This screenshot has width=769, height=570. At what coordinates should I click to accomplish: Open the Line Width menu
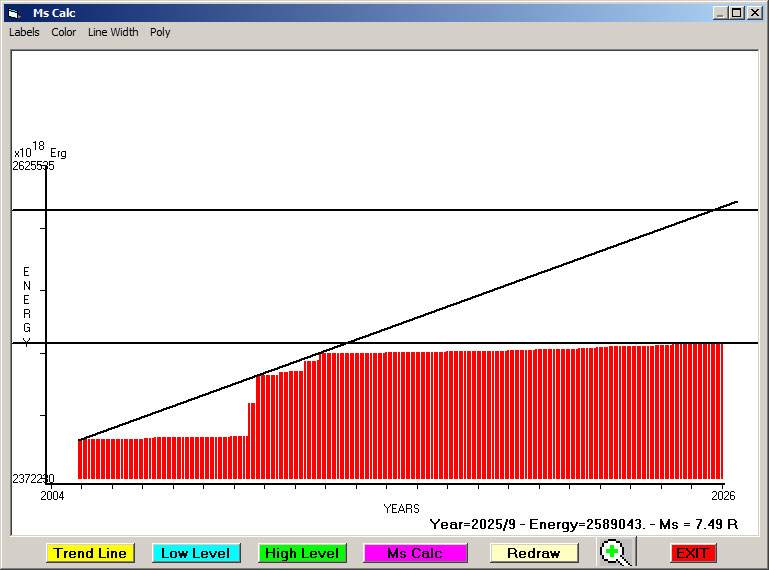[x=113, y=32]
